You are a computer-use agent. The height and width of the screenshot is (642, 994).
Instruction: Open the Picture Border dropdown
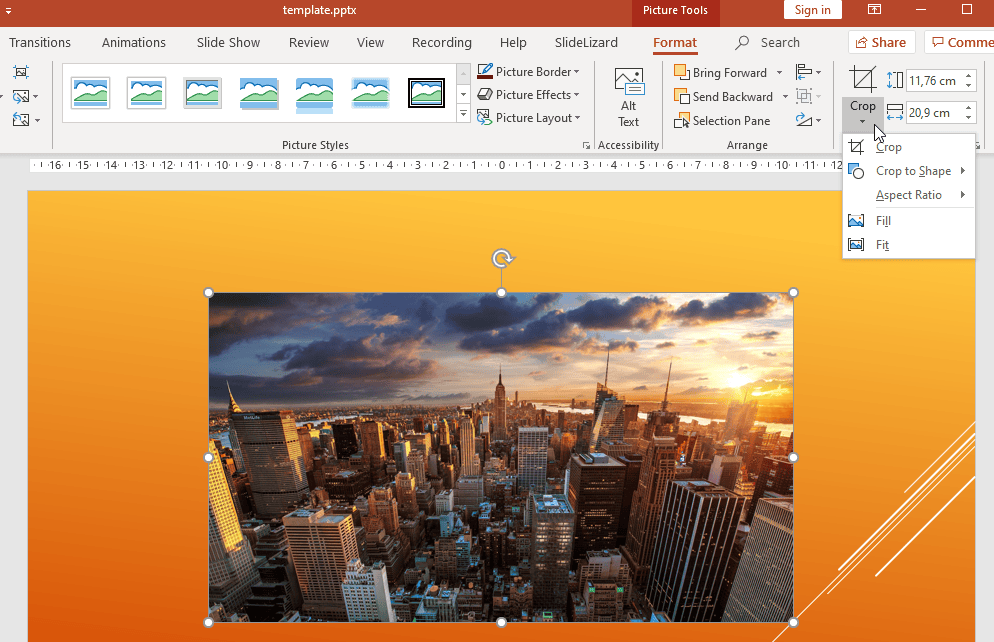click(528, 72)
